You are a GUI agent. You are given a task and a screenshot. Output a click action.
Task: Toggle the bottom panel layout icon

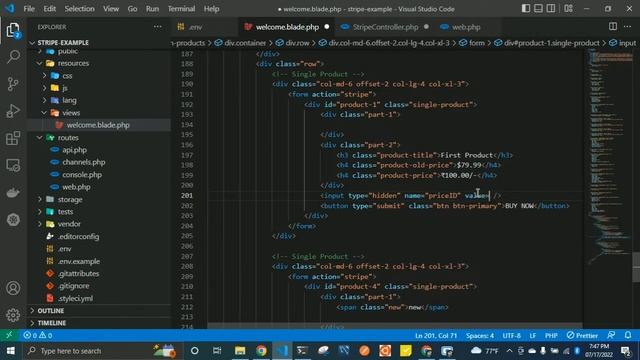click(x=538, y=9)
